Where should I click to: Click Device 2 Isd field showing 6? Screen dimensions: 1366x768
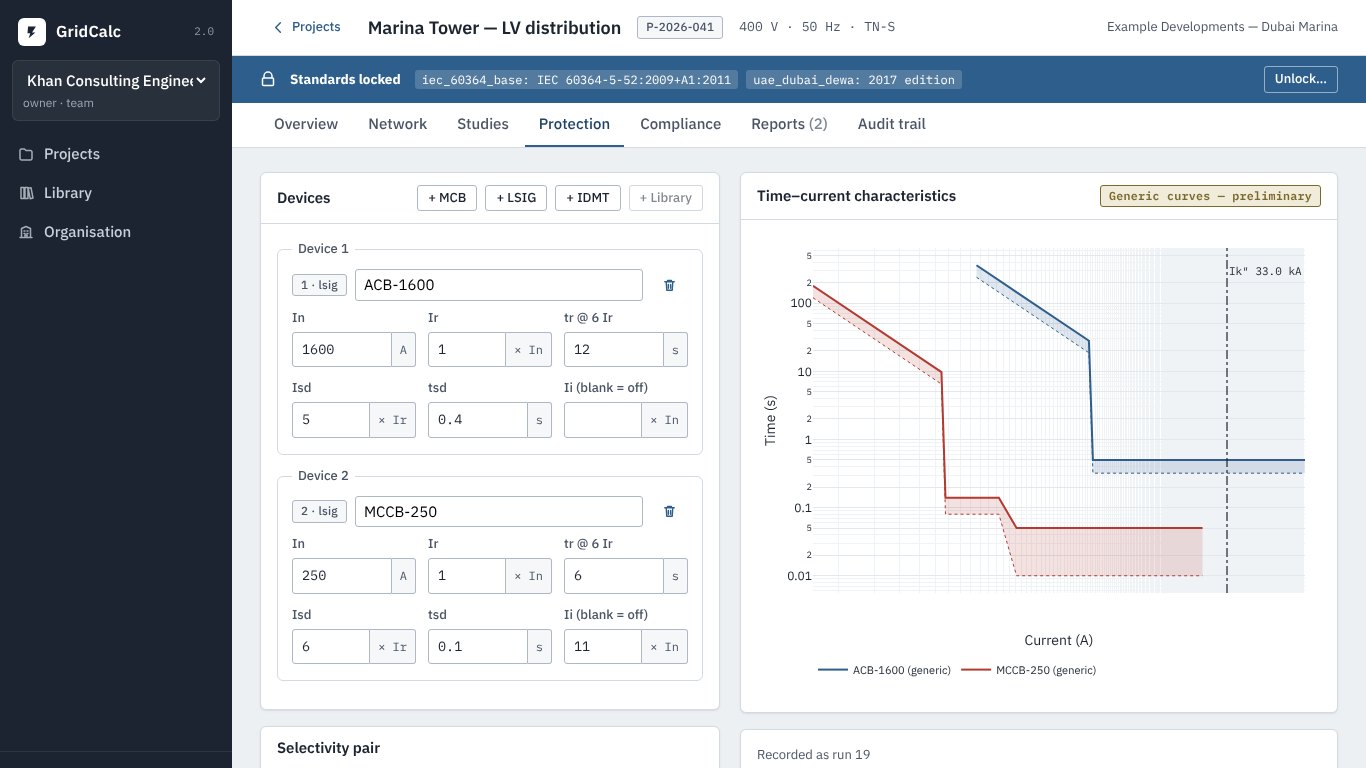[330, 646]
